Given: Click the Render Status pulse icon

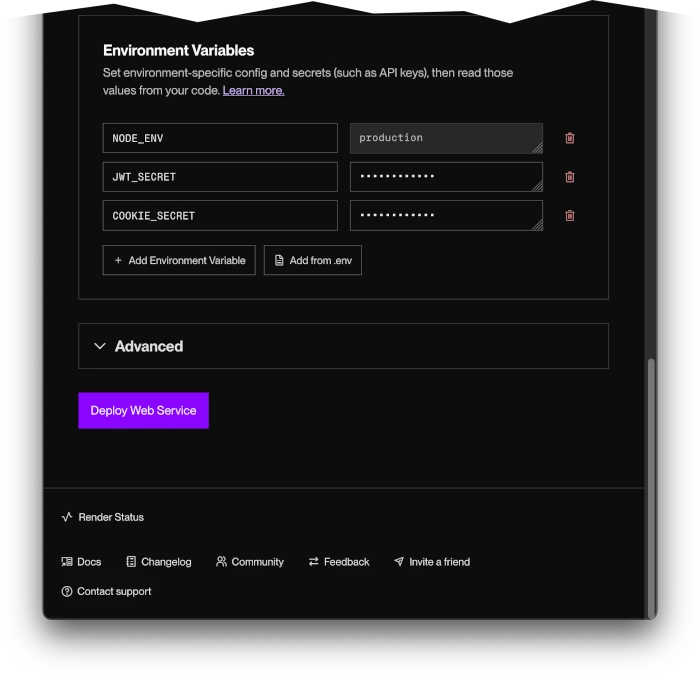Looking at the screenshot, I should (67, 517).
